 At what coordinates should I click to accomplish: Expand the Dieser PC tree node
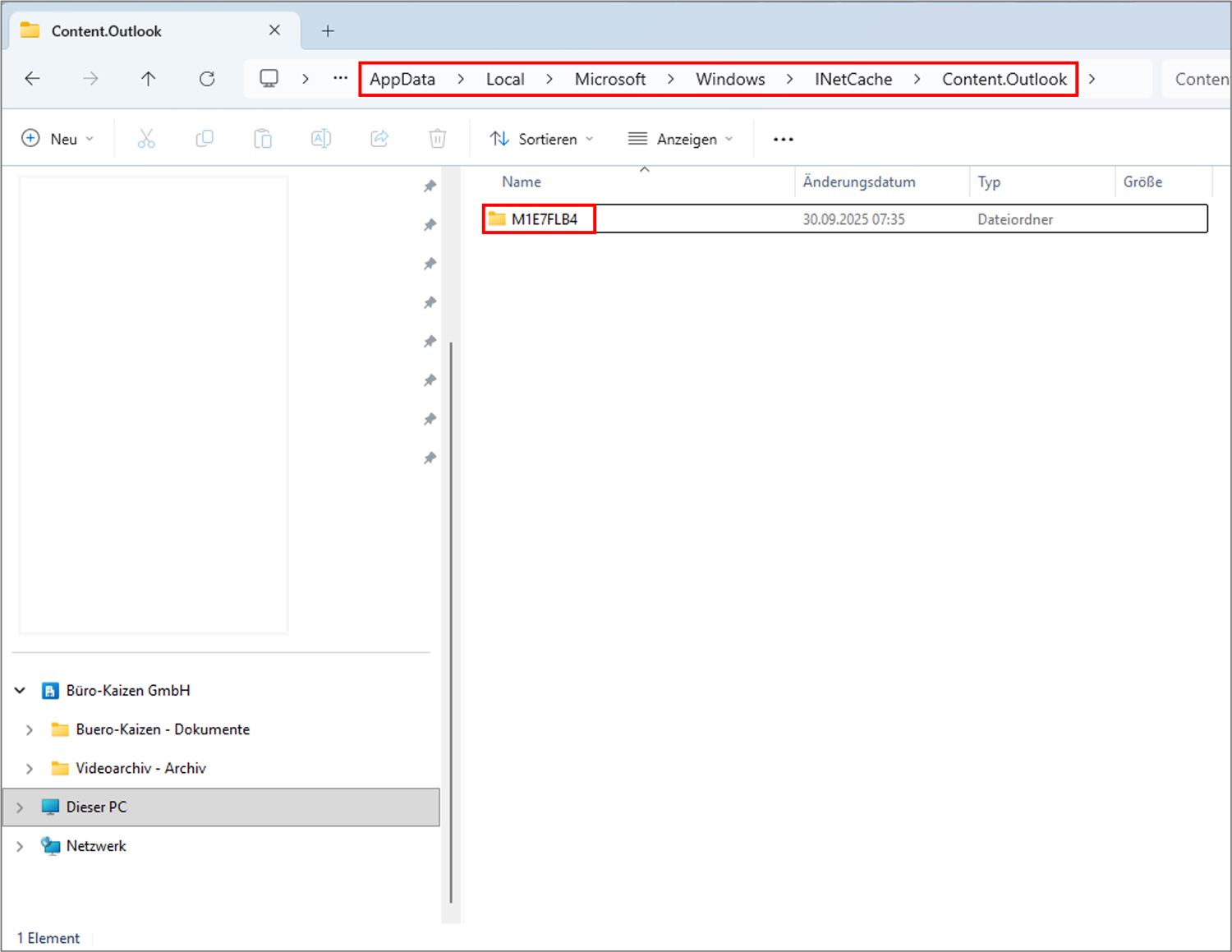20,807
